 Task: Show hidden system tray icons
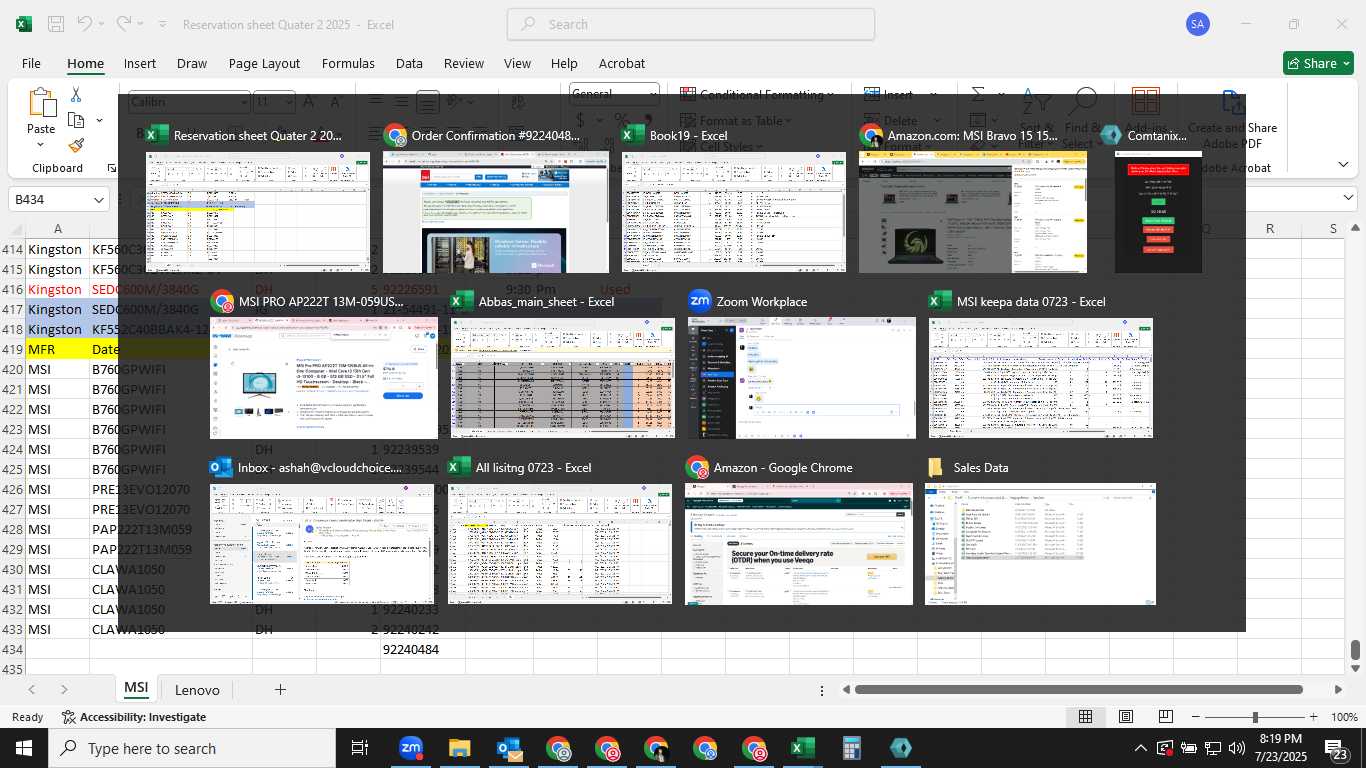point(1140,748)
